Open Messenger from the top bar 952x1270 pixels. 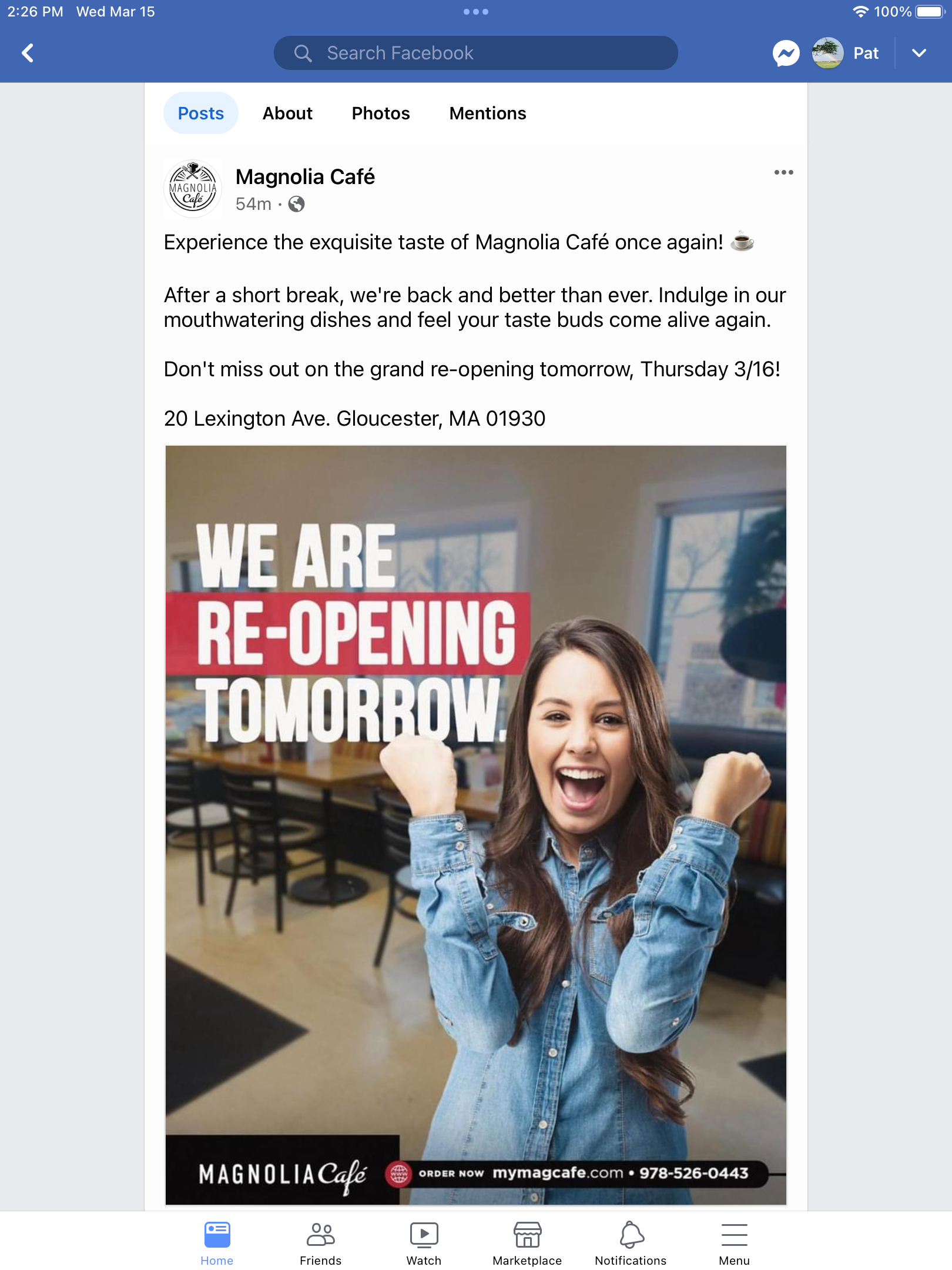click(x=786, y=54)
